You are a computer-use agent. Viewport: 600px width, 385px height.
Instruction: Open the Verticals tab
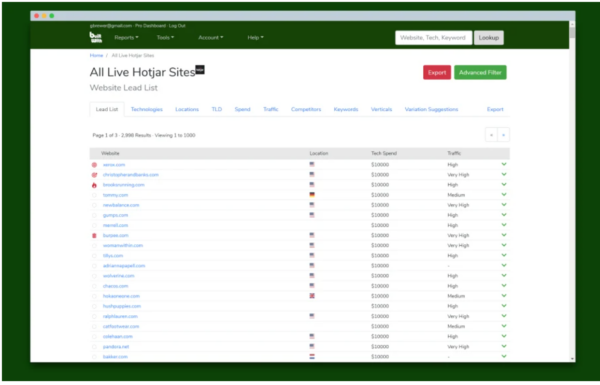381,109
